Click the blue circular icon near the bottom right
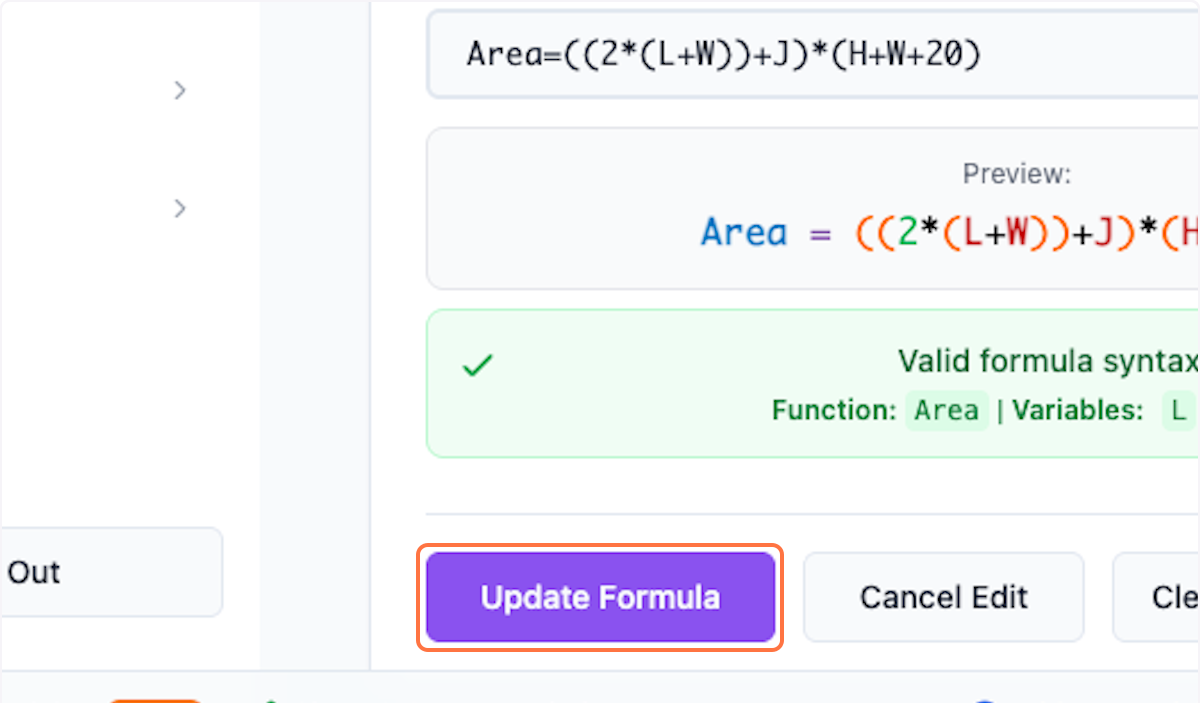 click(x=985, y=700)
